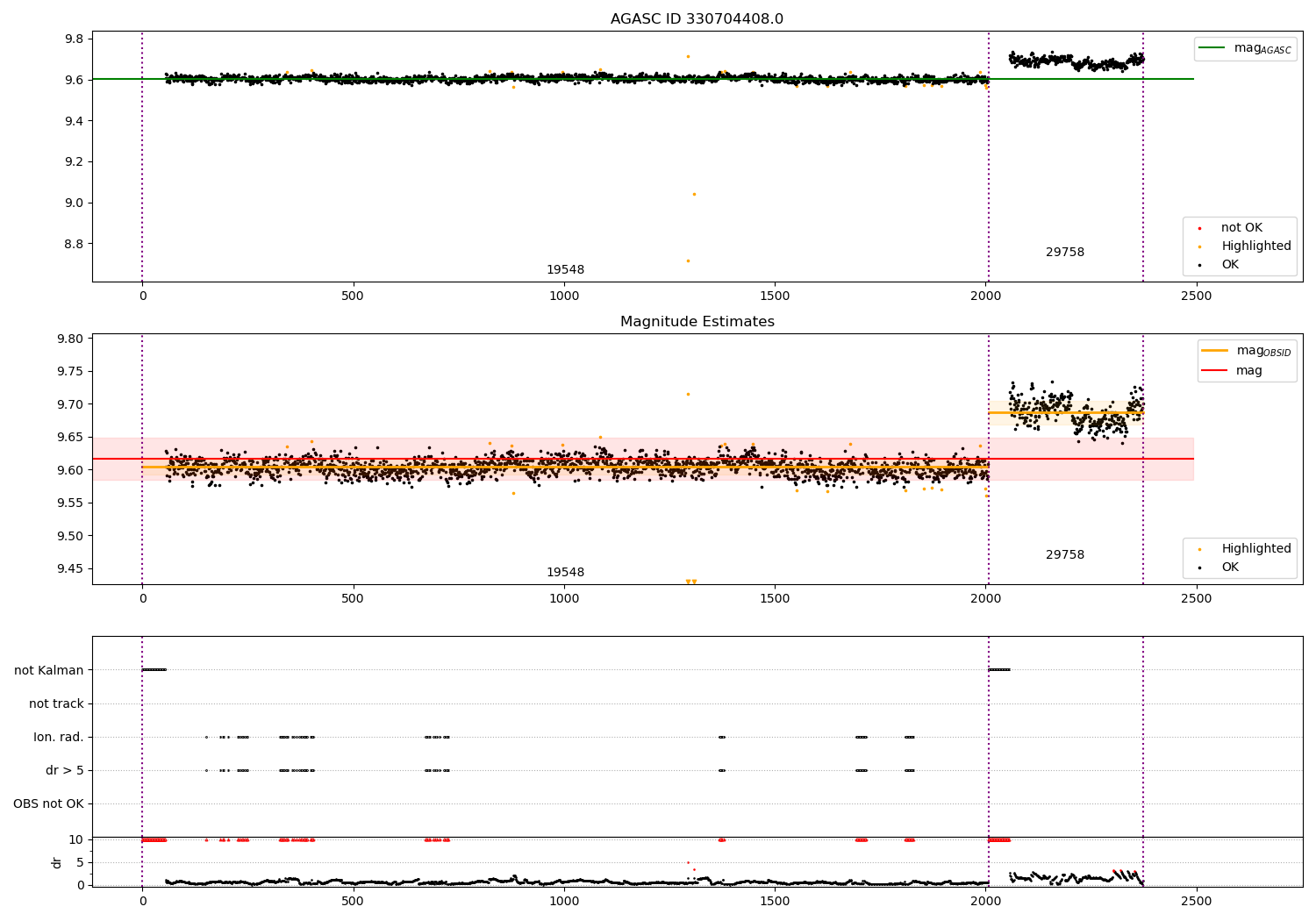Click y-tick '9.8' on top plot
1316x921 pixels.
click(73, 39)
